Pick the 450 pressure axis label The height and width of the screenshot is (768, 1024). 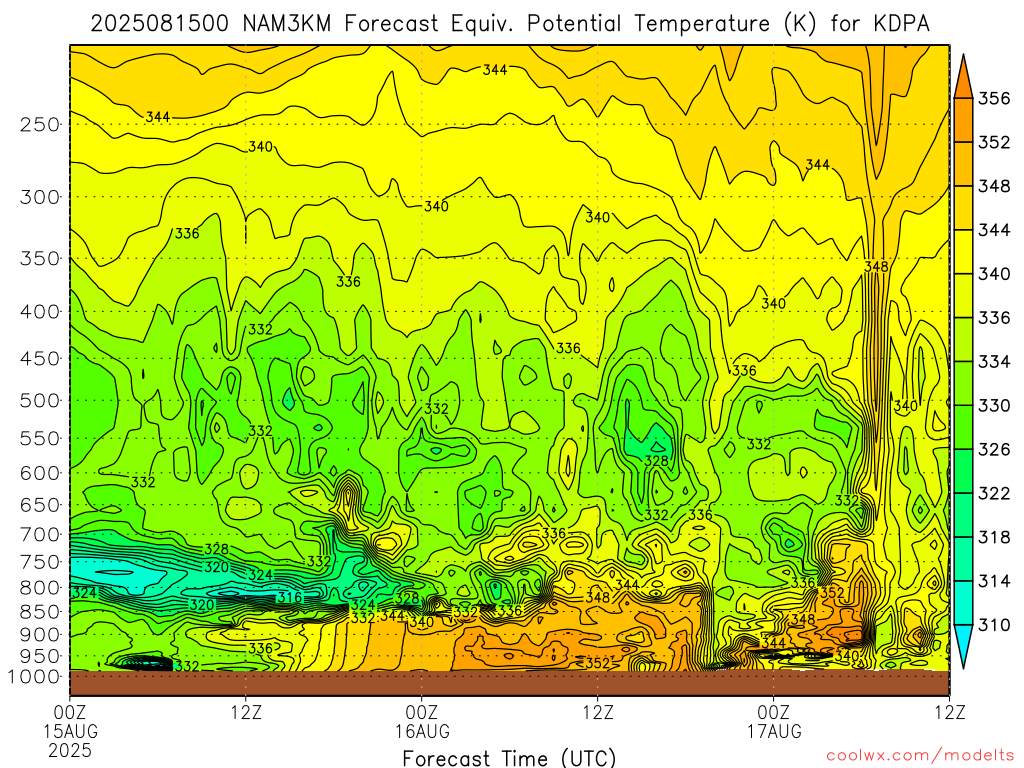coord(40,359)
